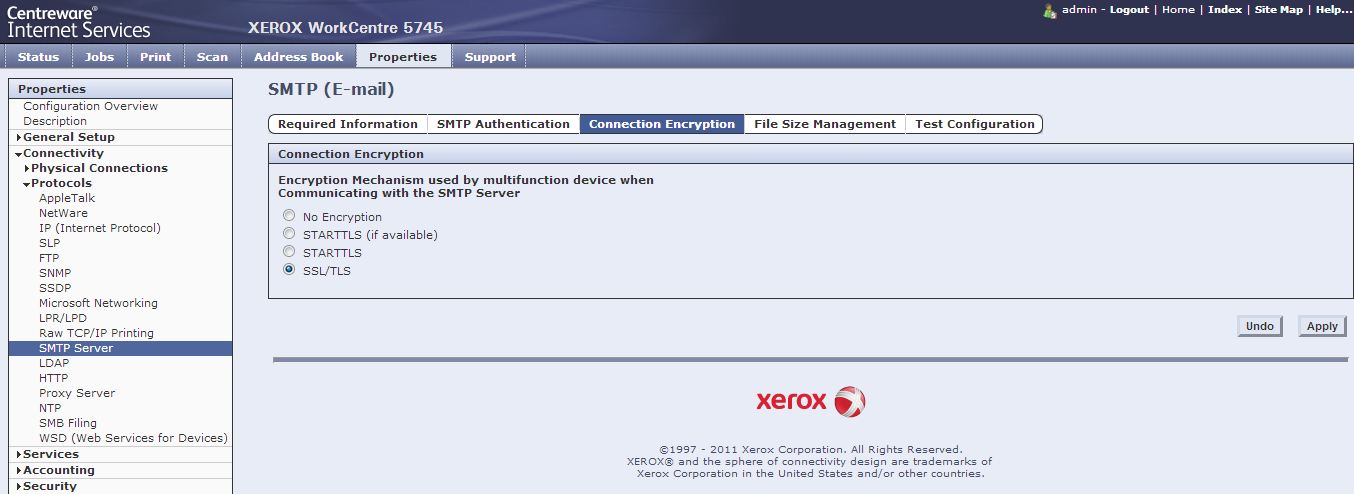Image resolution: width=1354 pixels, height=494 pixels.
Task: Open SMB Filing settings
Action: point(68,423)
